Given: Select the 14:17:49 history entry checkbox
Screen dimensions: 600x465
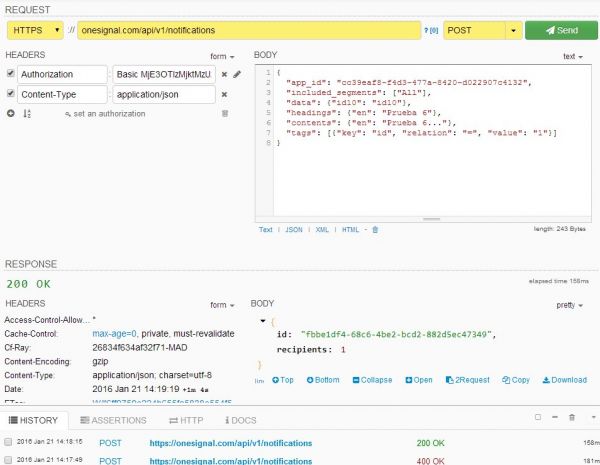Looking at the screenshot, I should (x=8, y=460).
